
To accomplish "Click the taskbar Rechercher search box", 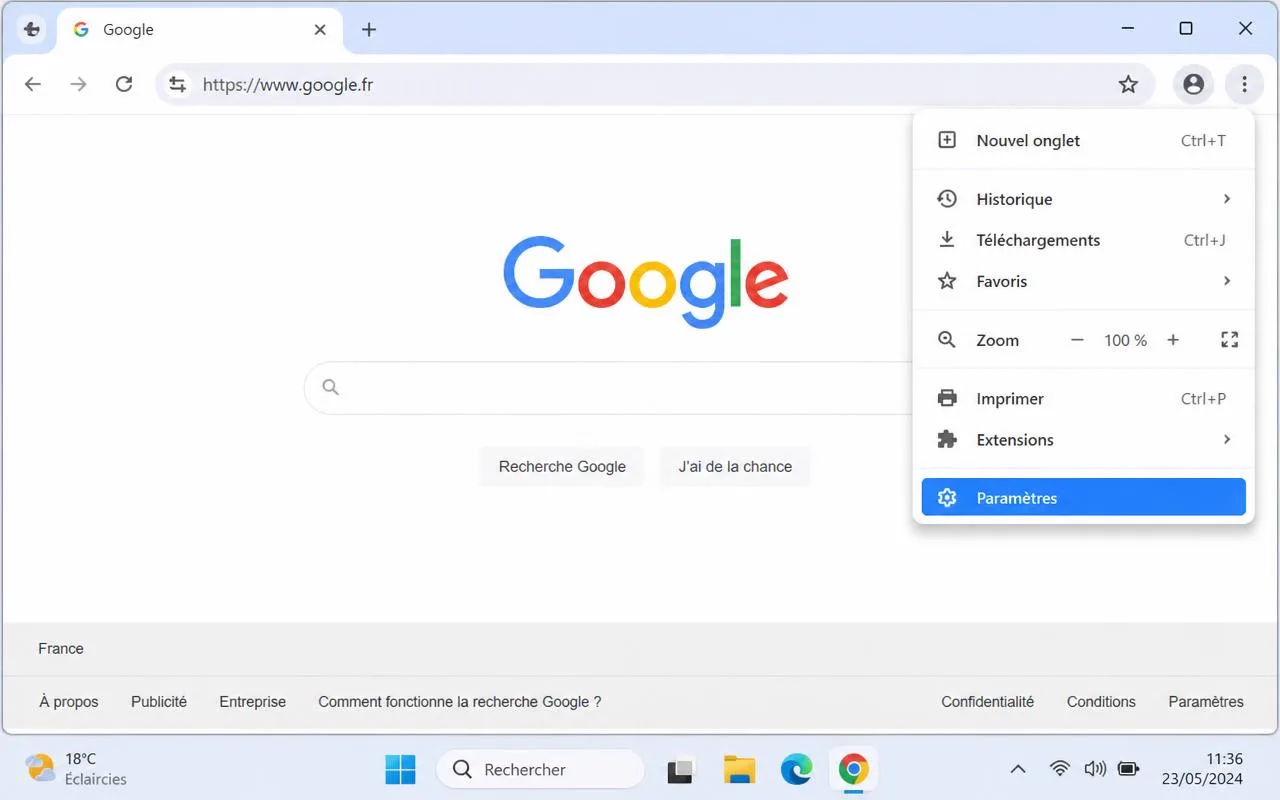I will [540, 770].
